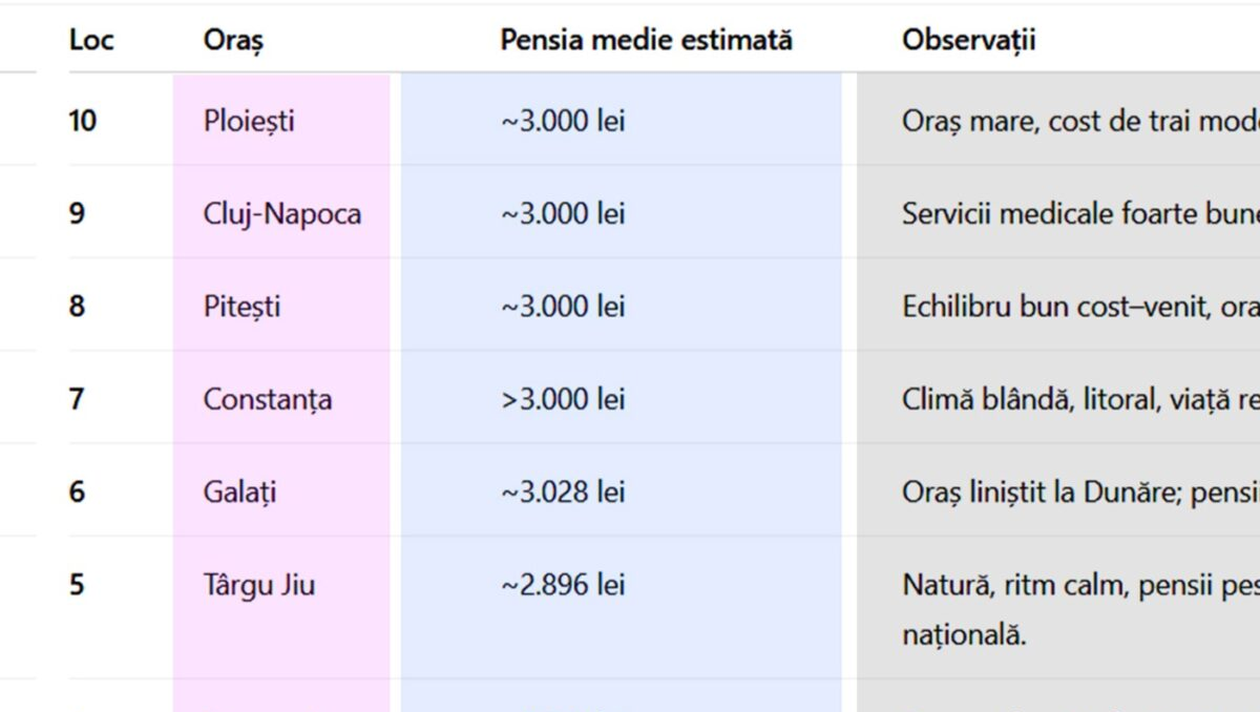Click the "Pensia medie estimată" header
The image size is (1260, 712).
646,40
